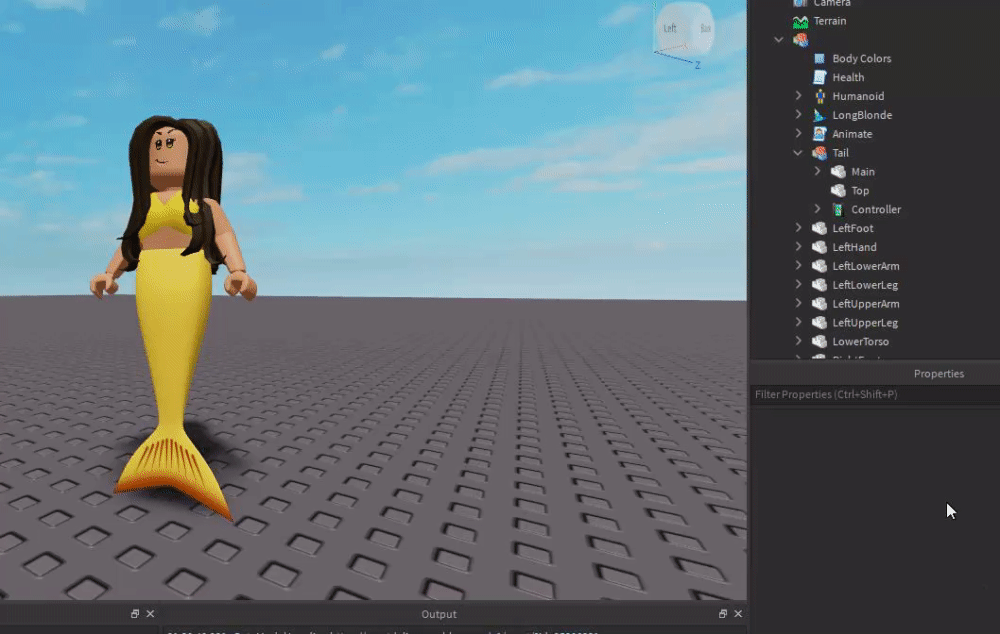The width and height of the screenshot is (1000, 634).
Task: Expand the Animate script
Action: pos(798,133)
